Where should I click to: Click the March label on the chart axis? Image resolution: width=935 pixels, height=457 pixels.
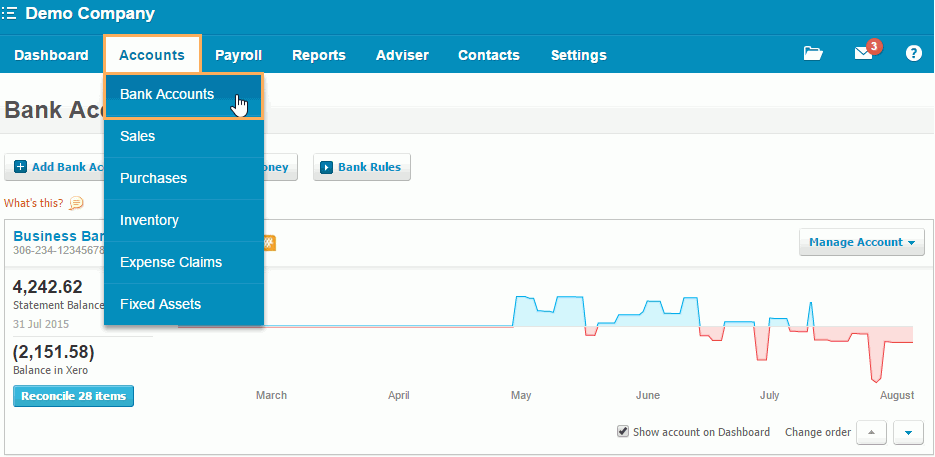coord(271,395)
